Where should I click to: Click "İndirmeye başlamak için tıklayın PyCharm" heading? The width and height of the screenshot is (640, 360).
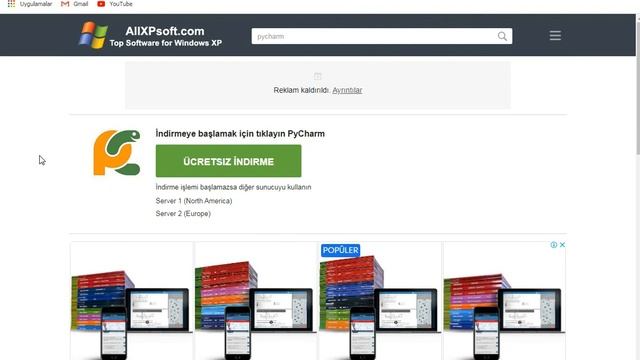(x=240, y=134)
